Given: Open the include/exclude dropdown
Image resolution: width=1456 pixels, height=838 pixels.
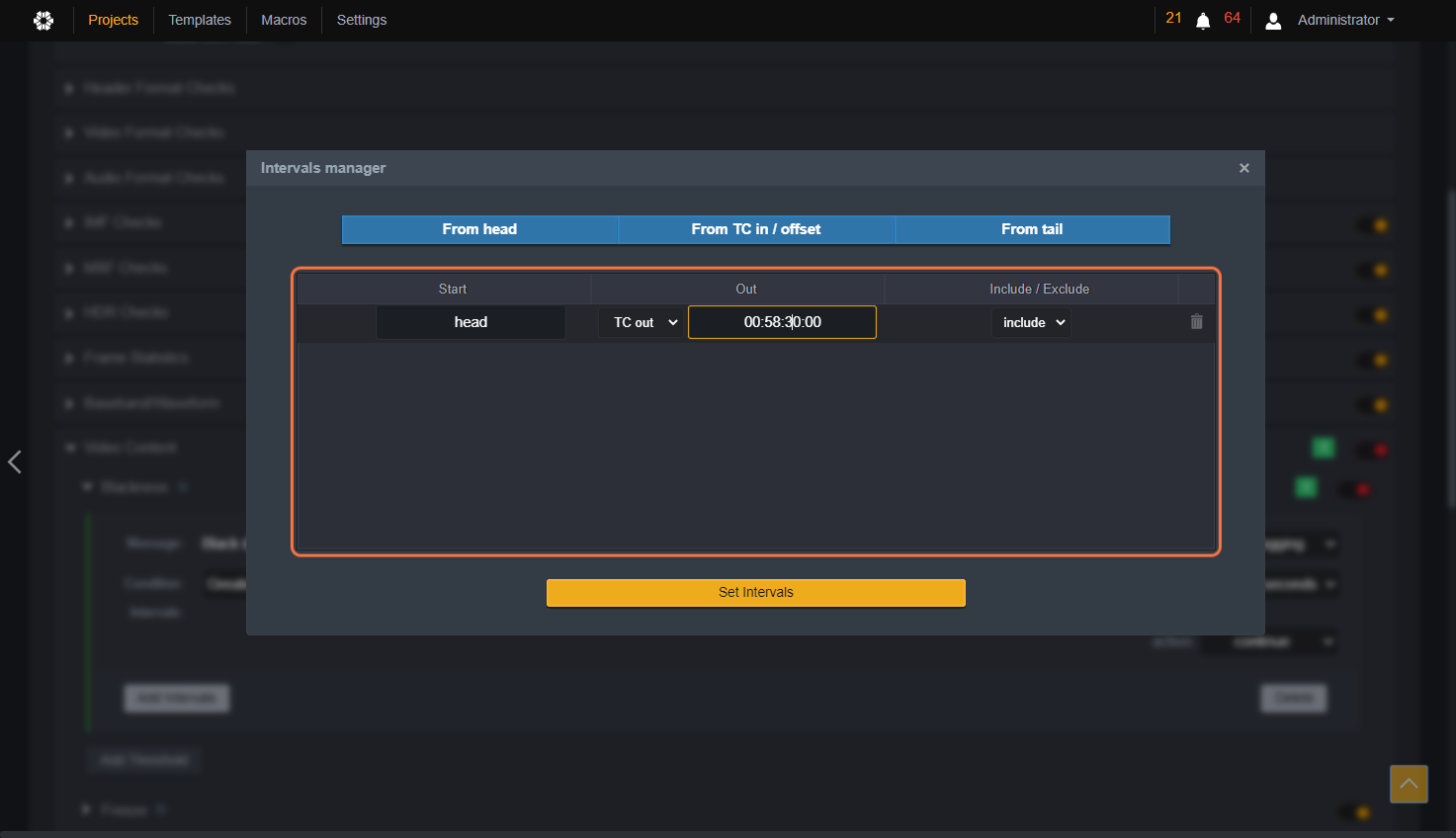Looking at the screenshot, I should [1032, 322].
